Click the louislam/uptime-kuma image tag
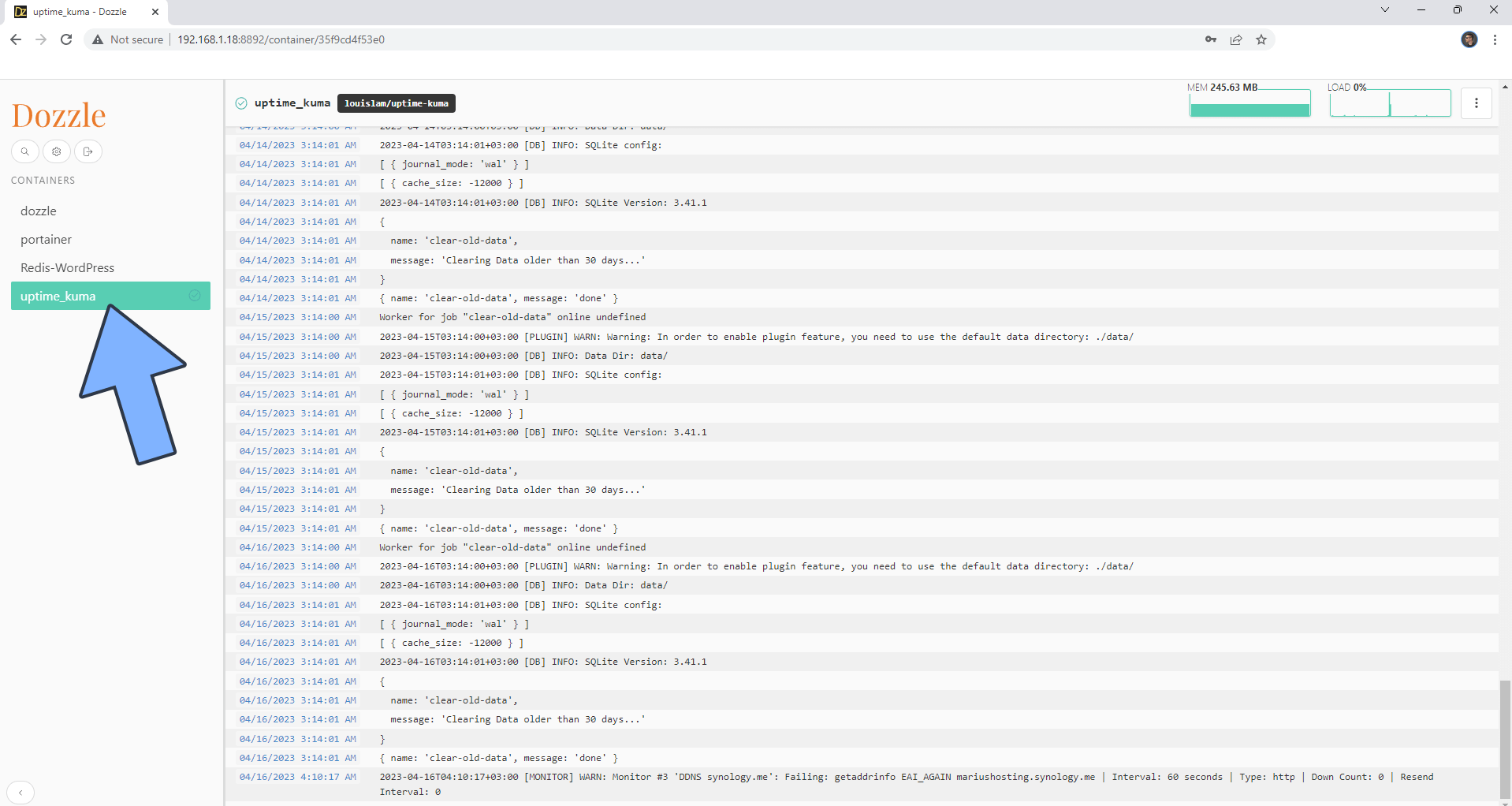Viewport: 1512px width, 806px height. click(x=397, y=103)
